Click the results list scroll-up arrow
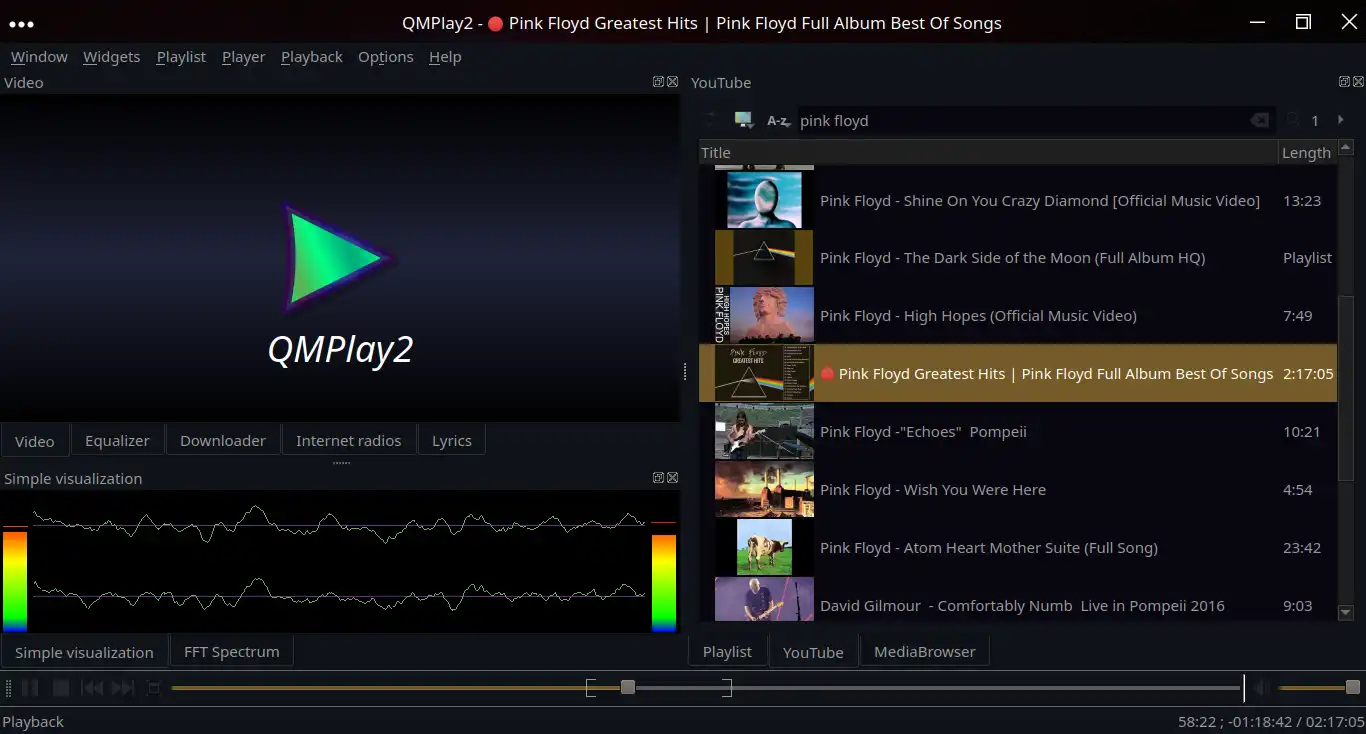This screenshot has width=1366, height=734. 1346,148
